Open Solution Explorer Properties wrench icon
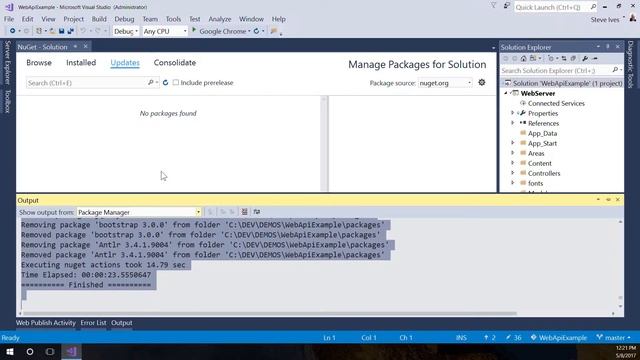640x360 pixels. click(x=585, y=59)
